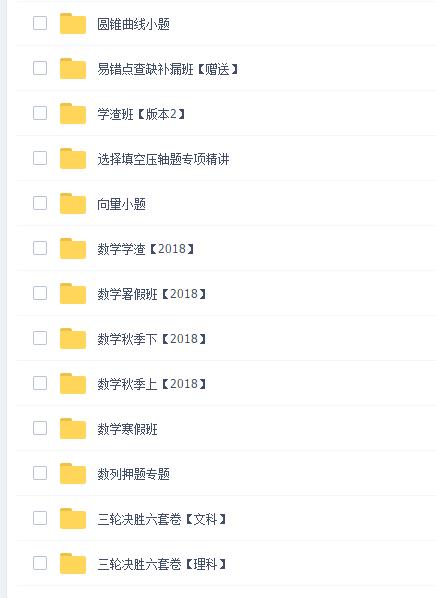436x598 pixels.
Task: Mark the checkbox for 三轮决胜六套卷【理科】
Action: click(x=40, y=563)
